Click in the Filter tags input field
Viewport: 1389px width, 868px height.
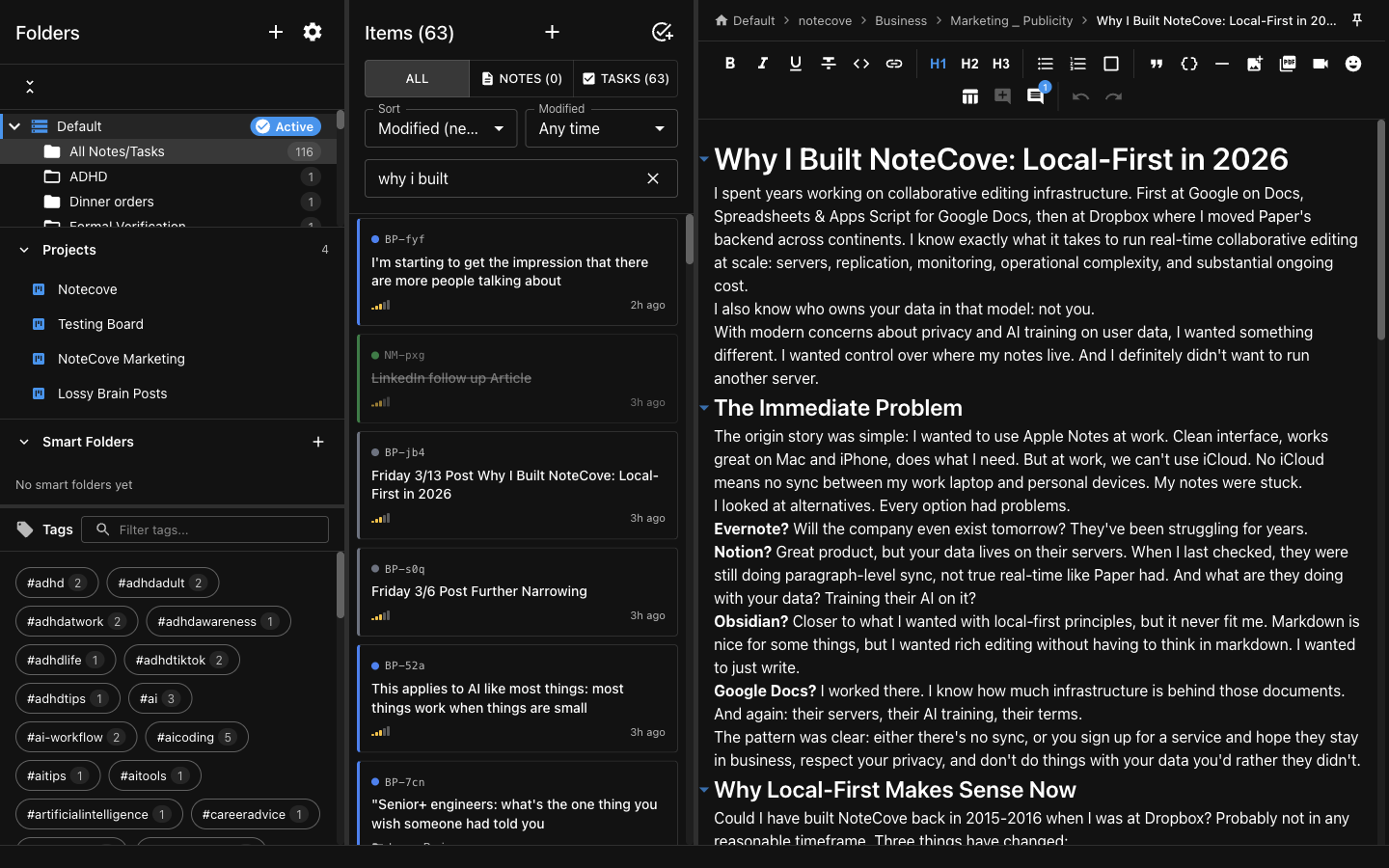tap(205, 529)
